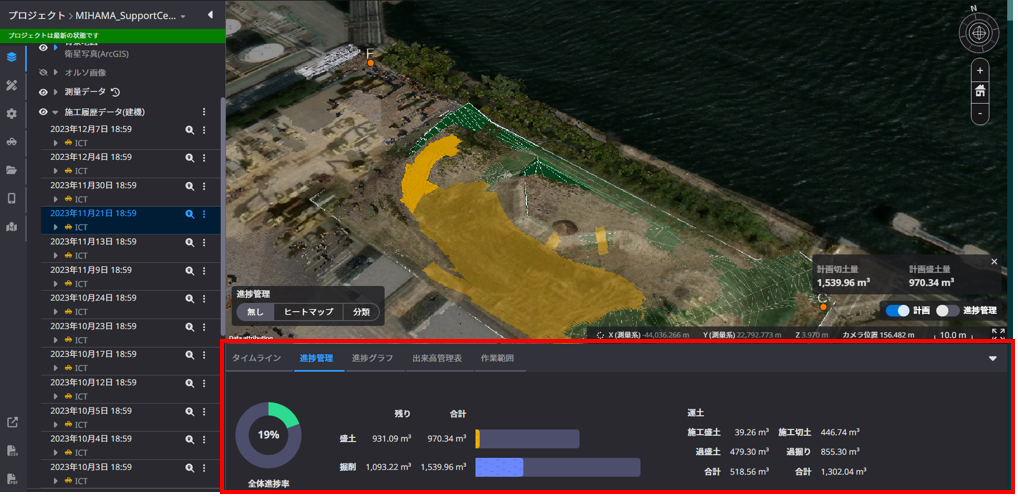The width and height of the screenshot is (1018, 503).
Task: Zoom to the 2023年11月21日 data entry
Action: pos(190,214)
